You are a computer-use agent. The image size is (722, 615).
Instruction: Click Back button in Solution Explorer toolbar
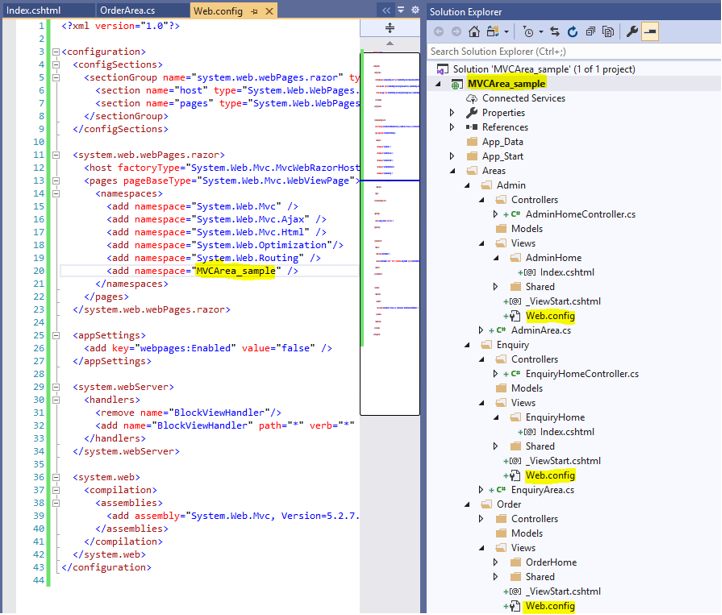439,31
